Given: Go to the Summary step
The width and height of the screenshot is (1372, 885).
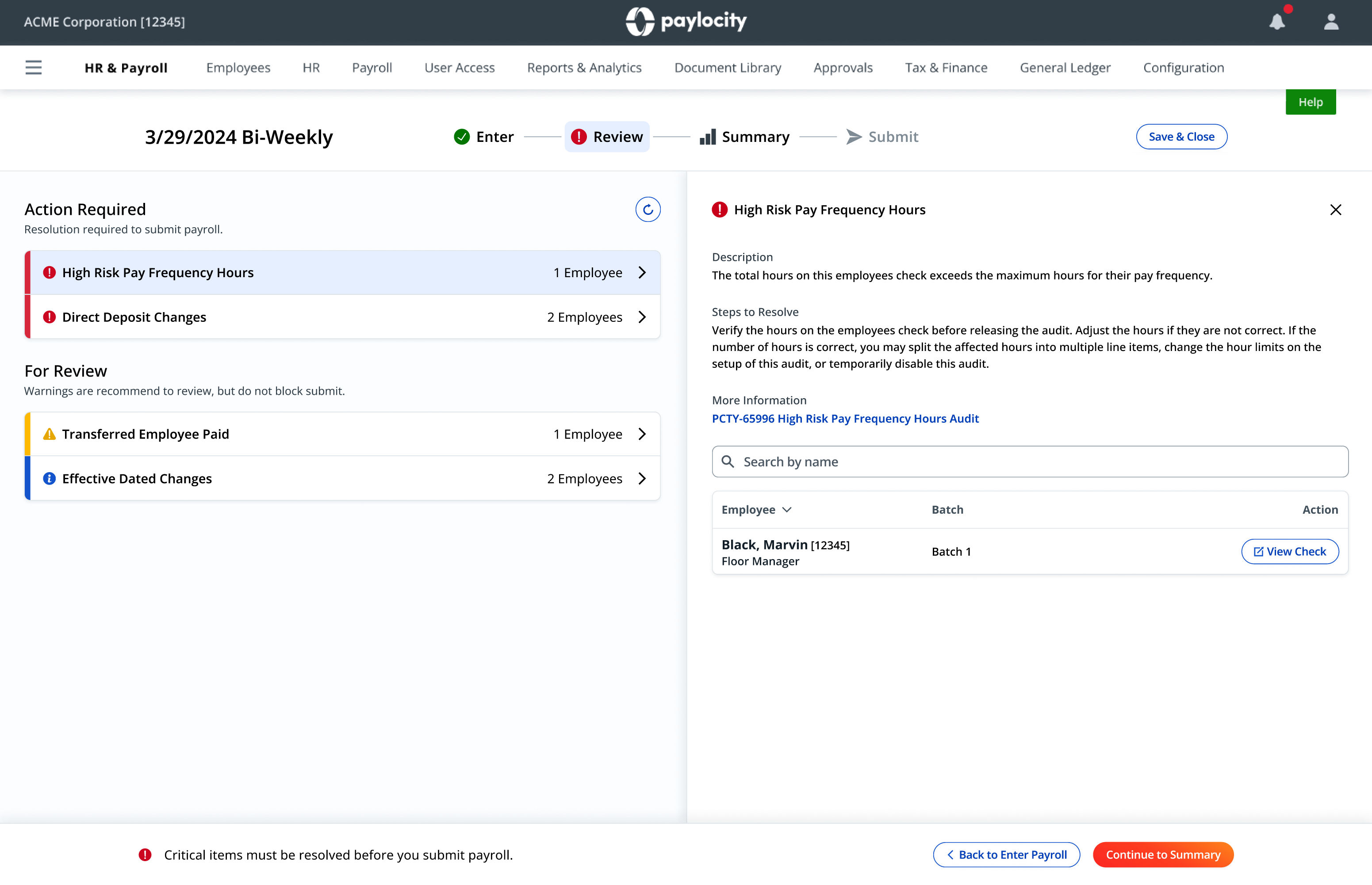Looking at the screenshot, I should [x=745, y=137].
